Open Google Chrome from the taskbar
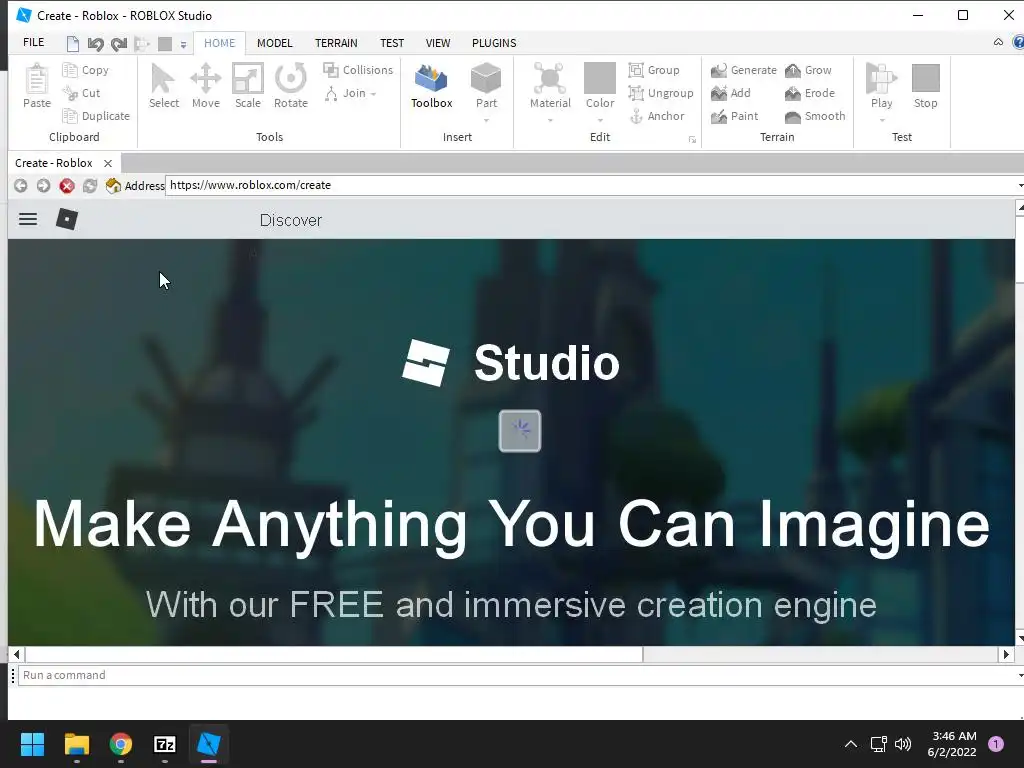The image size is (1024, 768). coord(121,744)
